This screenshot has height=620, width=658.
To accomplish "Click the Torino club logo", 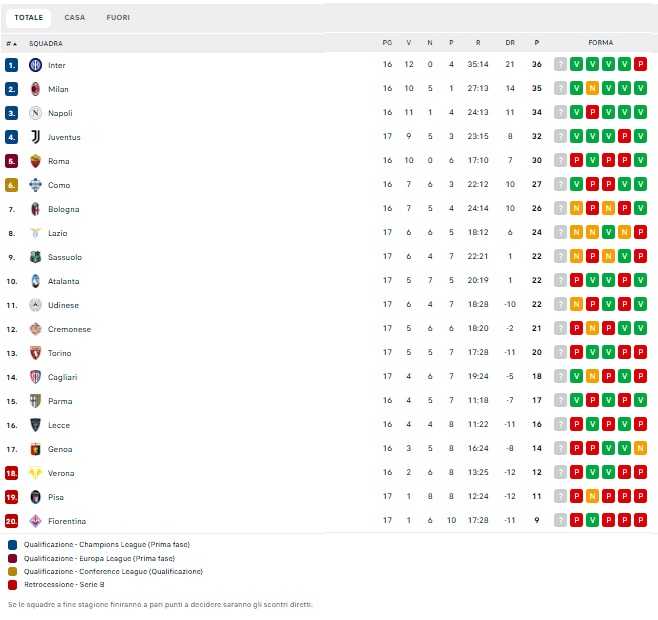I will pos(36,353).
